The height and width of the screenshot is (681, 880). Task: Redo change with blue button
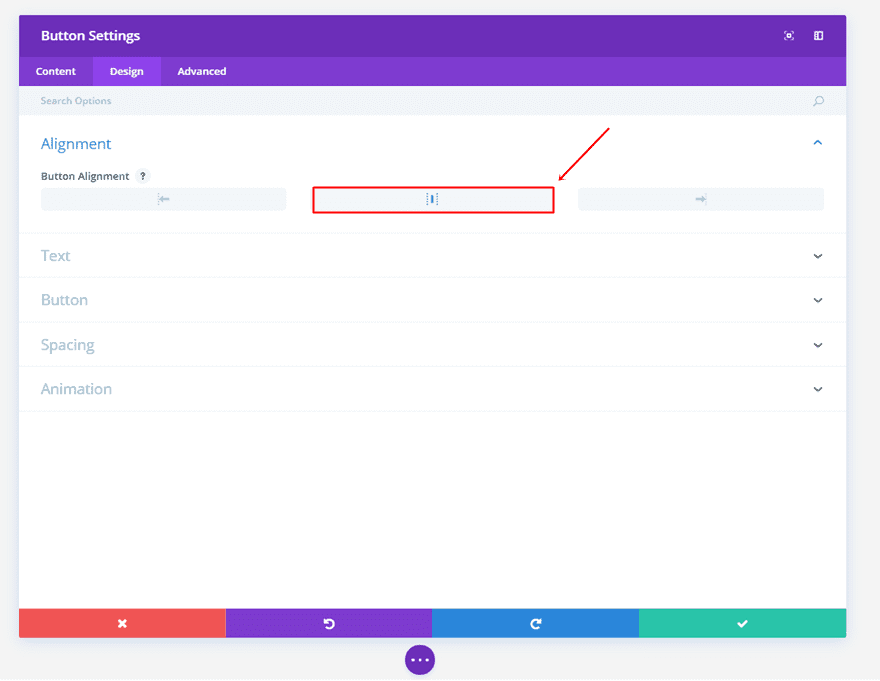coord(535,623)
